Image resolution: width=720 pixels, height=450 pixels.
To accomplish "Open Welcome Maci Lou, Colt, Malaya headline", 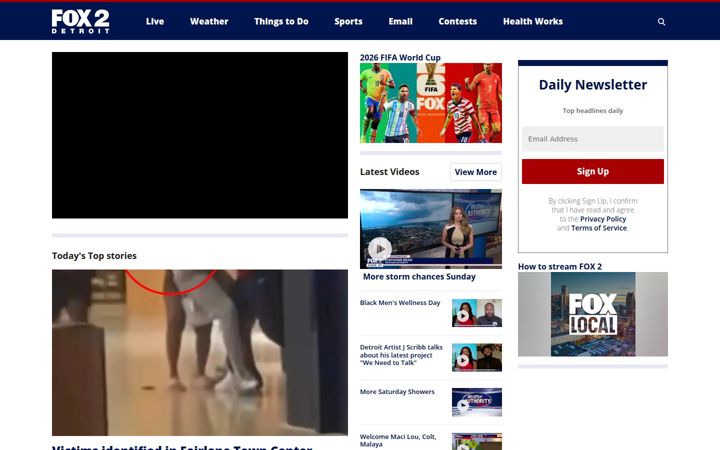I will click(x=398, y=440).
